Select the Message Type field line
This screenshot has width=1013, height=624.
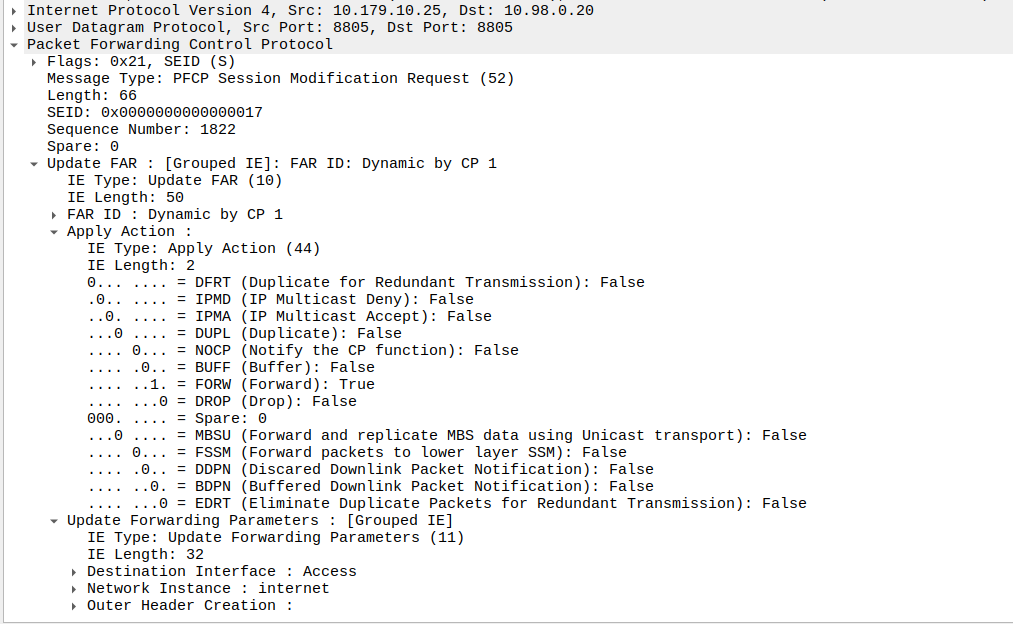[280, 78]
